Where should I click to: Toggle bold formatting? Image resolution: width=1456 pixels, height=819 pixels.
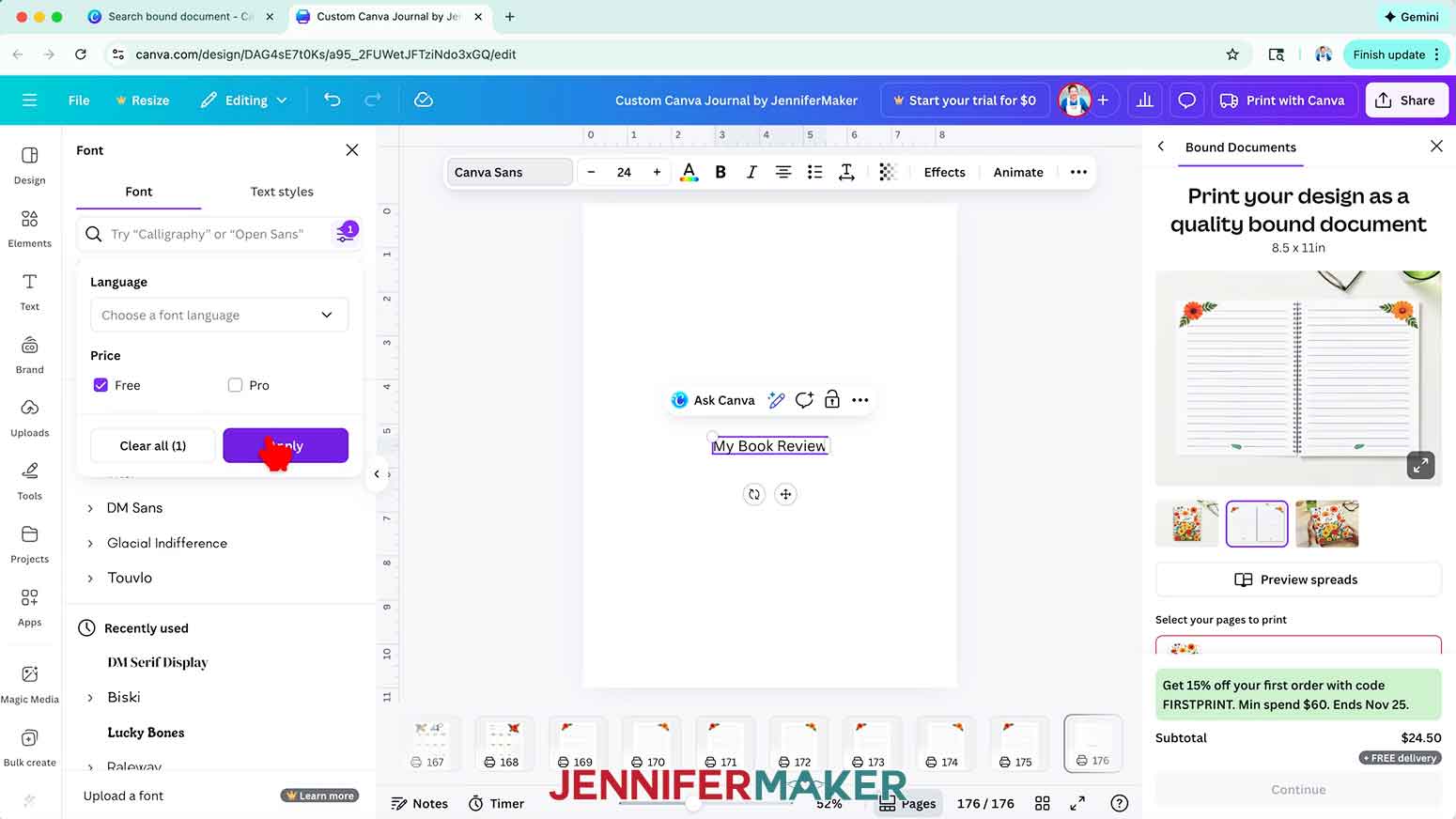720,172
